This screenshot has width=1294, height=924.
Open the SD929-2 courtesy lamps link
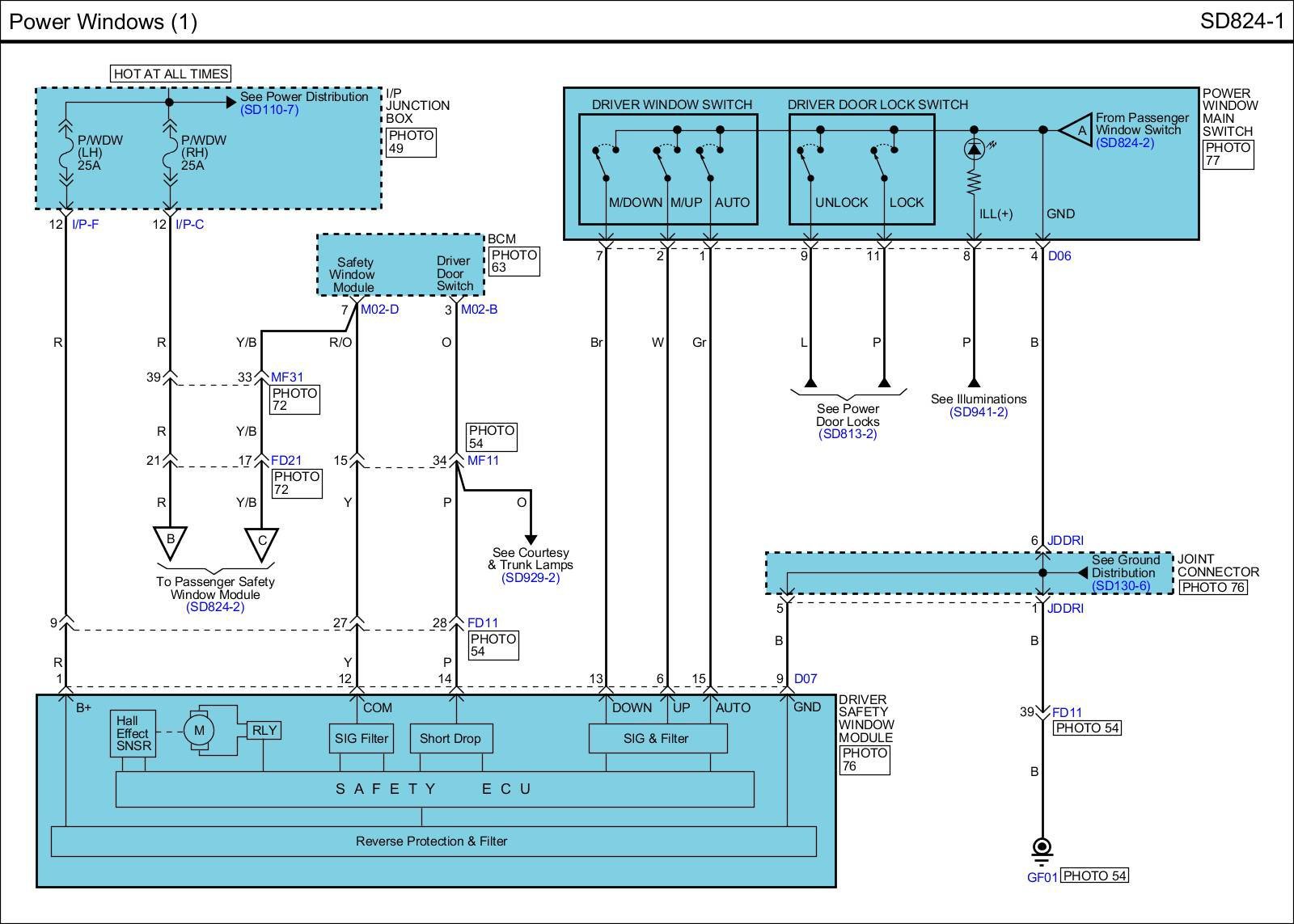[530, 578]
